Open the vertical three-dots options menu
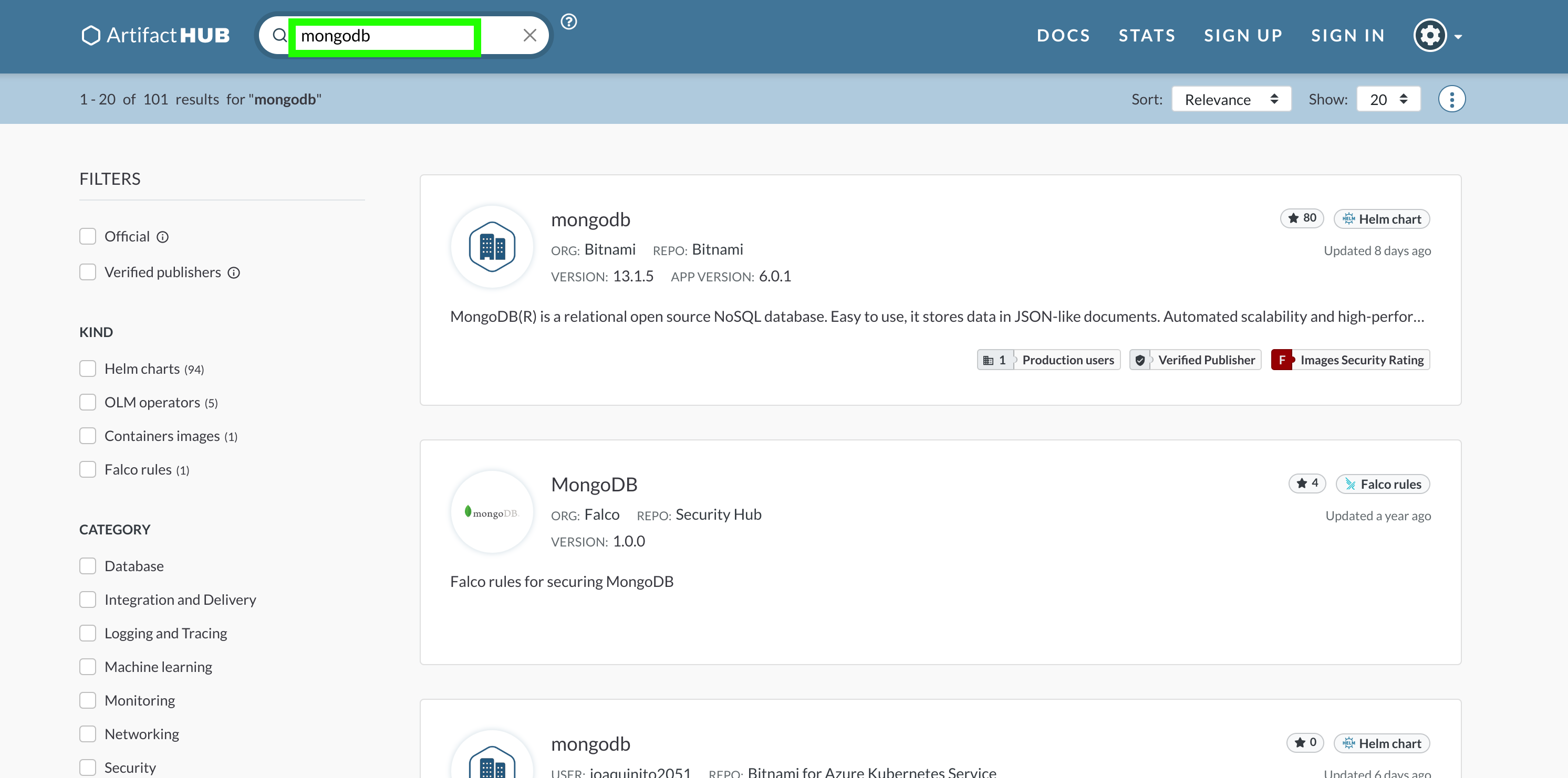Viewport: 1568px width, 778px height. [1451, 99]
